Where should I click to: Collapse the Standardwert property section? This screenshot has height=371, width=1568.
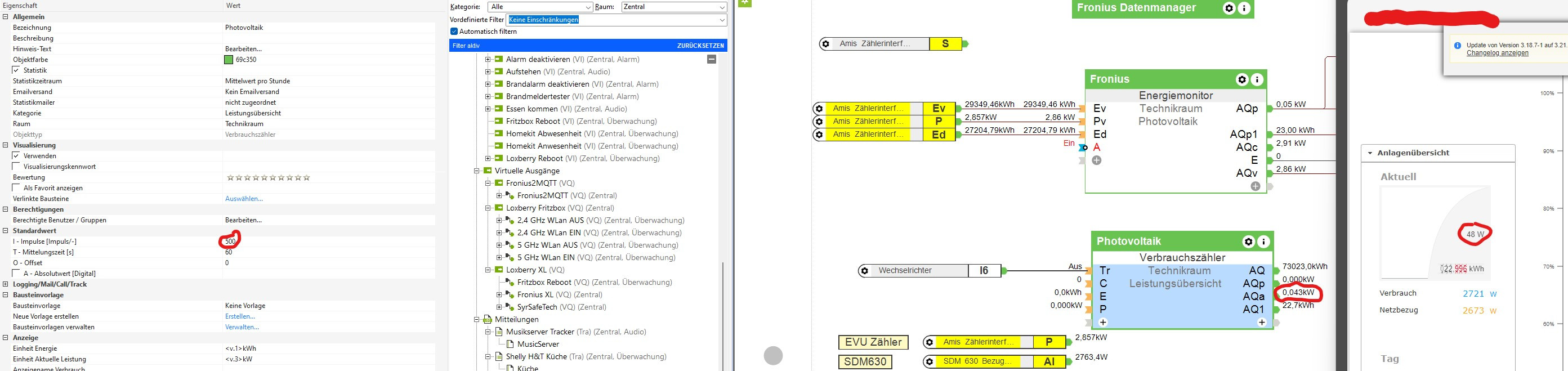point(6,231)
